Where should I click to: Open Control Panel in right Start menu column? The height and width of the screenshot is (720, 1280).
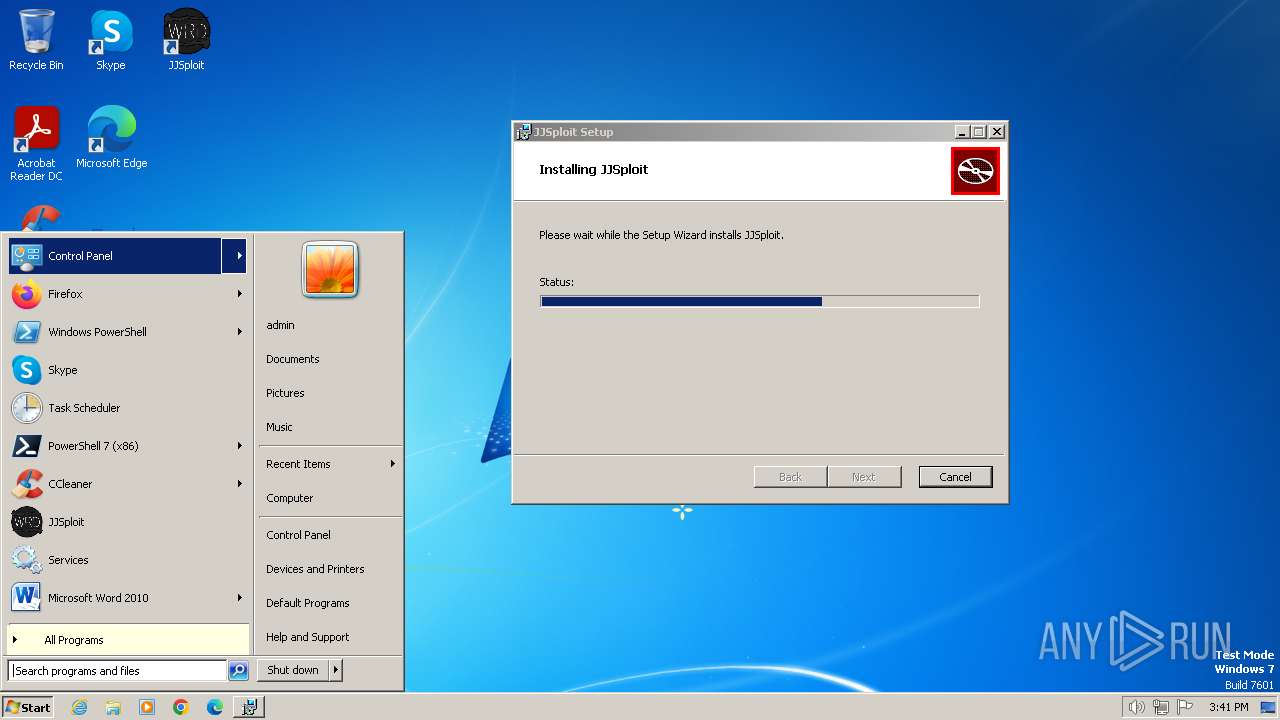point(298,535)
